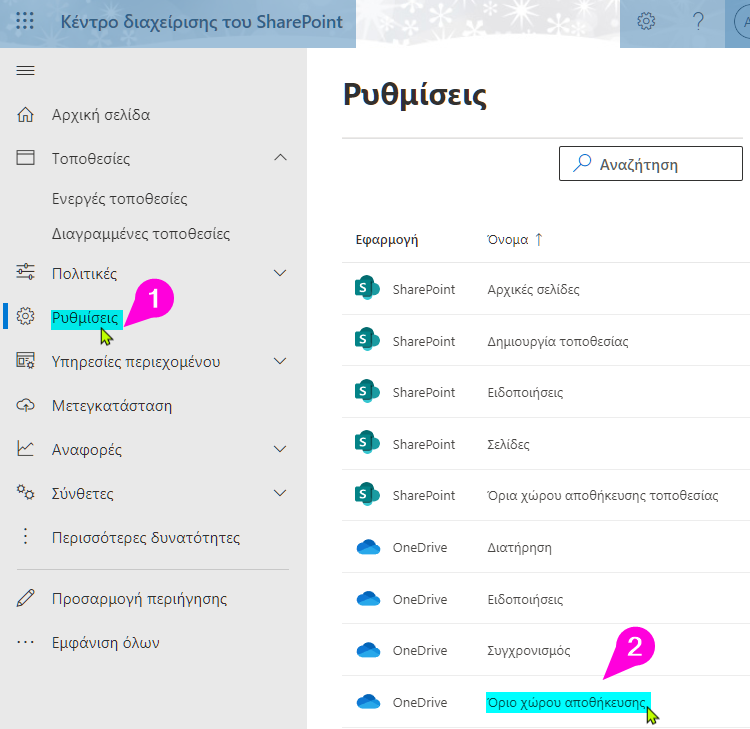Click the Μετεγκατάσταση cloud upload icon
This screenshot has width=750, height=729.
pos(26,406)
